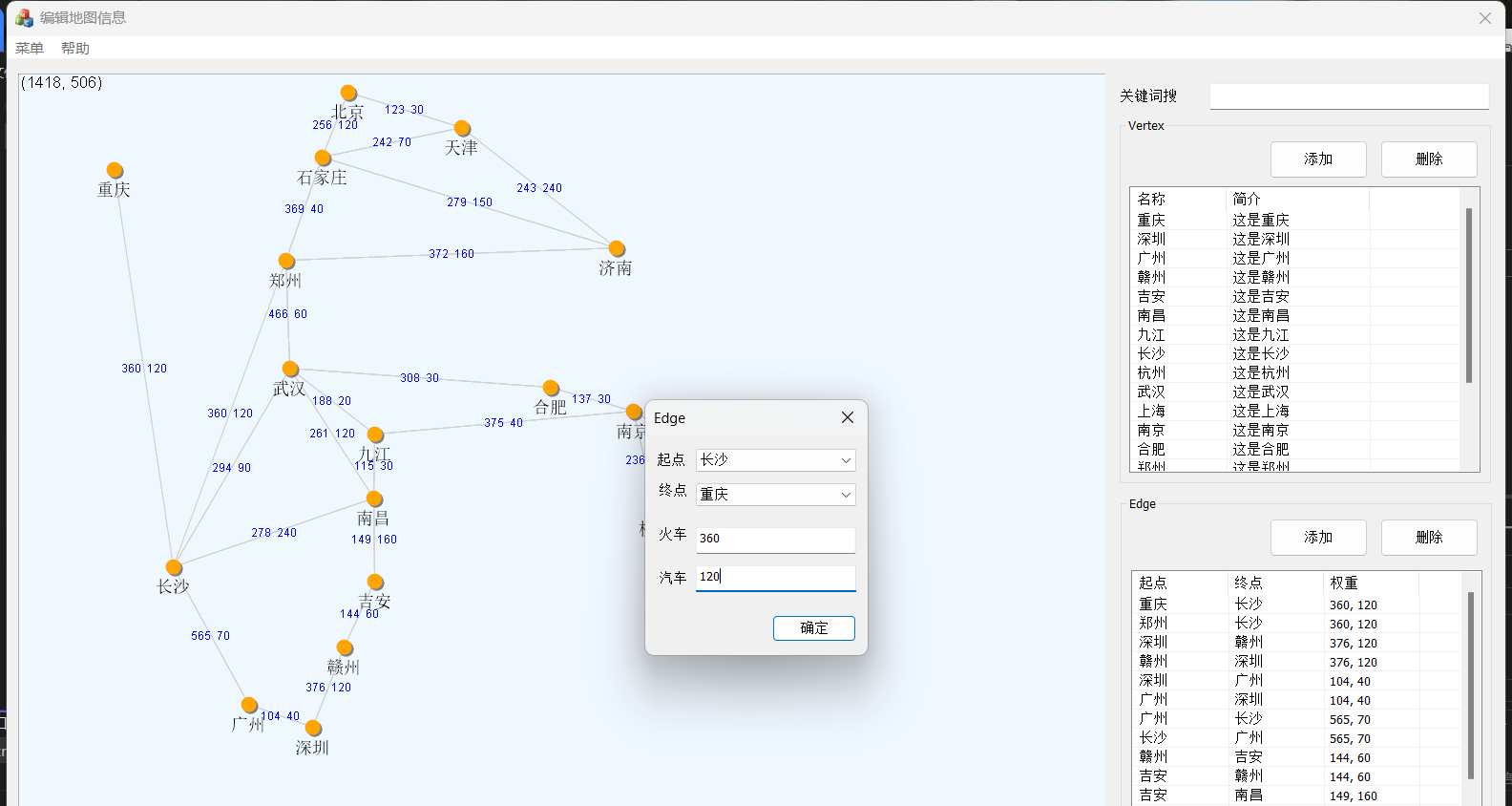The width and height of the screenshot is (1512, 806).
Task: Open the 帮助 help menu
Action: [x=75, y=49]
